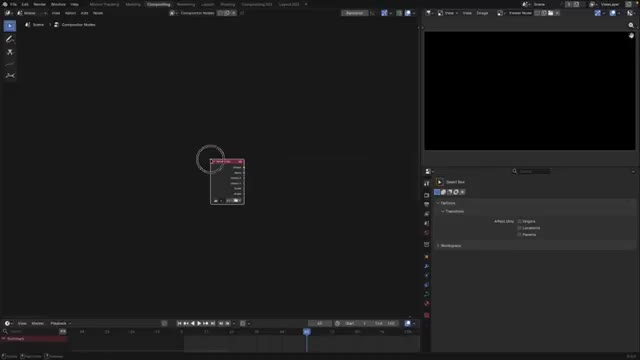Toggle viewer gizmo visibility button
This screenshot has width=640, height=360.
pyautogui.click(x=598, y=13)
